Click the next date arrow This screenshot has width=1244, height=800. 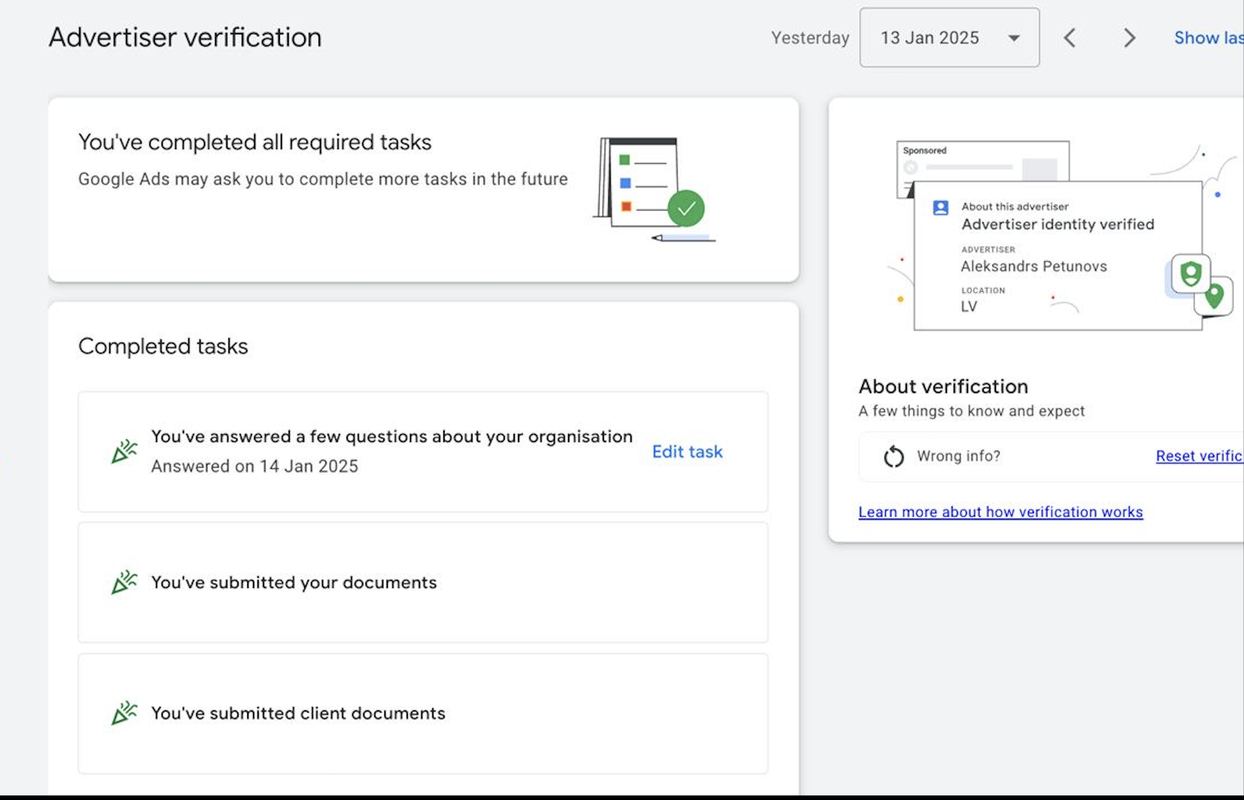coord(1130,38)
